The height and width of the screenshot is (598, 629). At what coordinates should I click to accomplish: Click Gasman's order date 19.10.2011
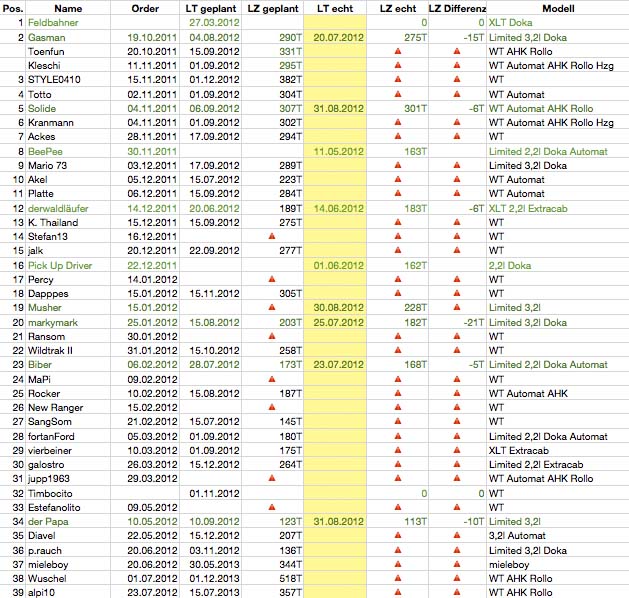pyautogui.click(x=152, y=37)
